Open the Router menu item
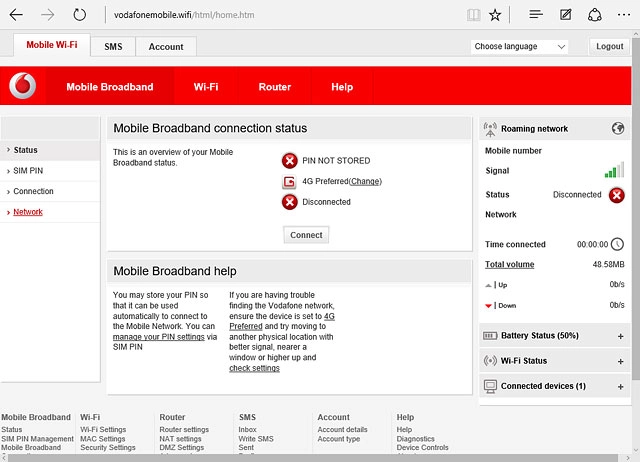This screenshot has height=462, width=640. point(274,87)
